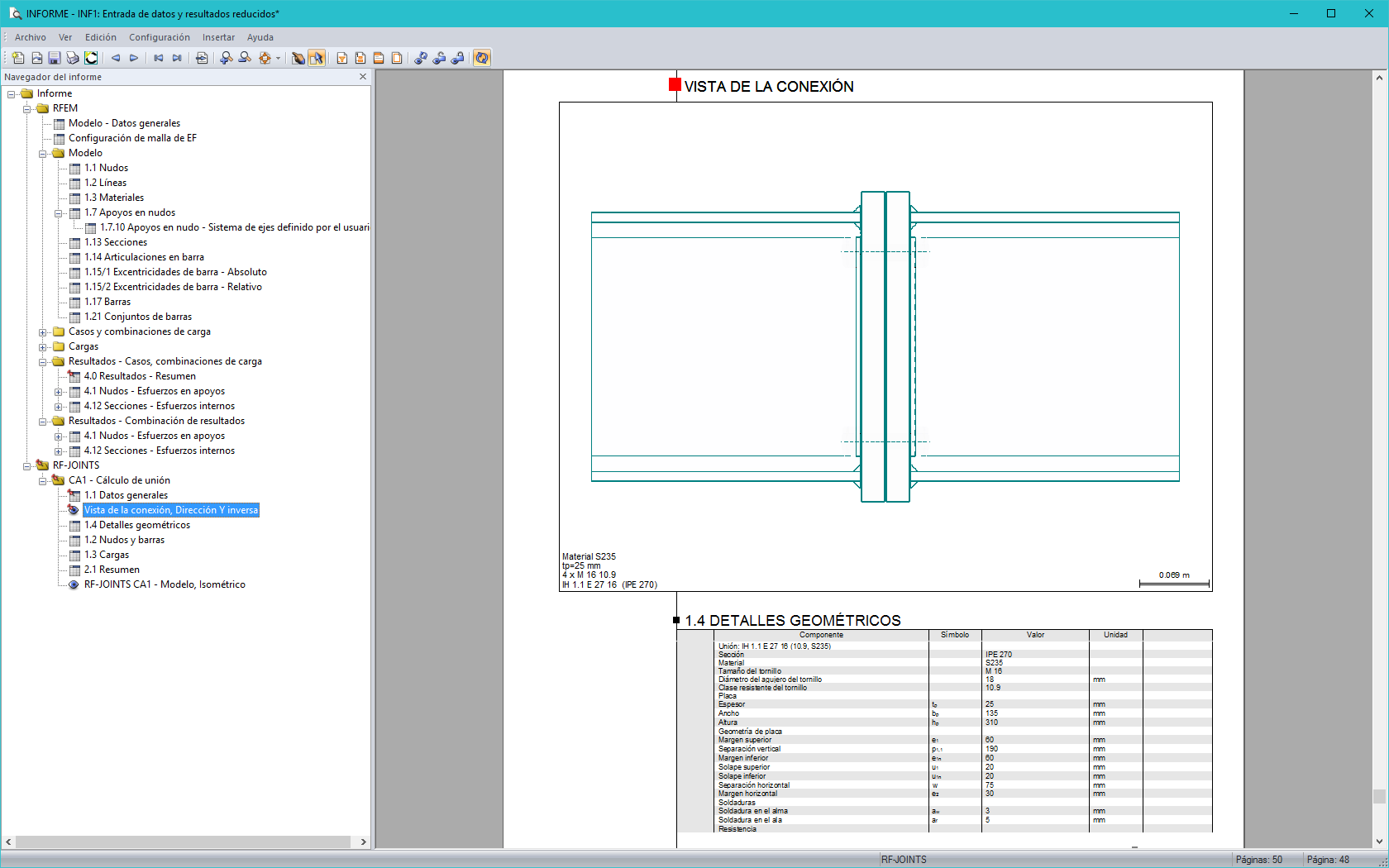
Task: Click the Páginas: 50 status entry
Action: point(1259,860)
